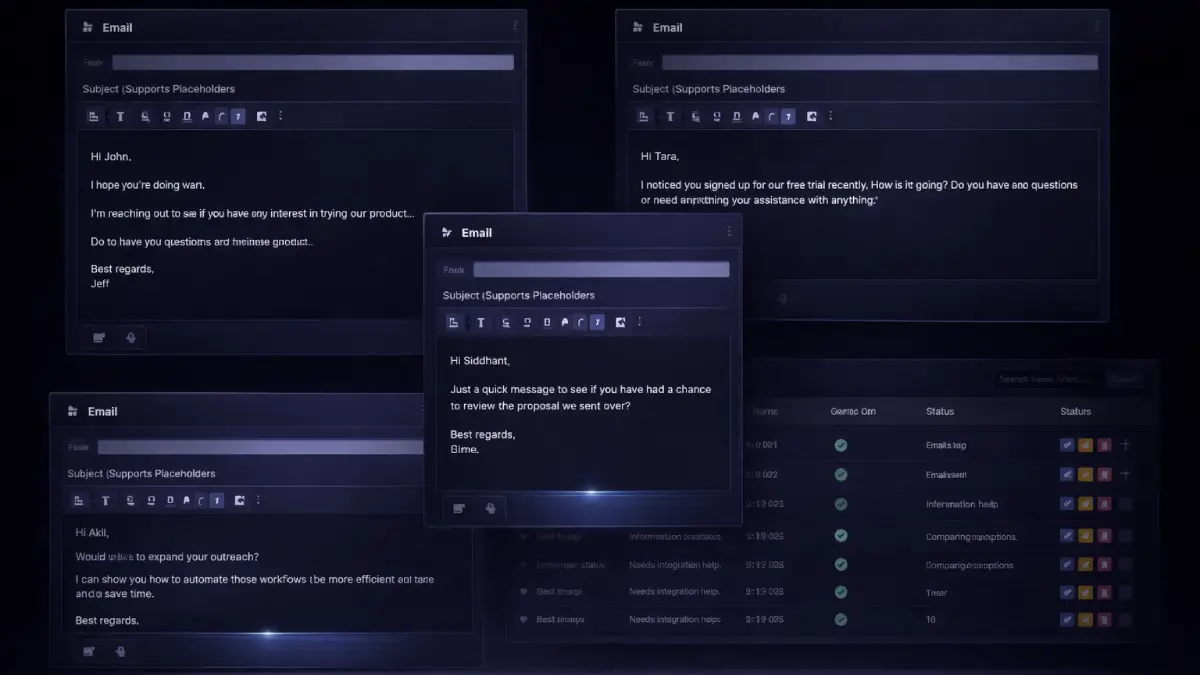Image resolution: width=1200 pixels, height=675 pixels.
Task: Open toolbar overflow dots in Hi John email
Action: [281, 116]
